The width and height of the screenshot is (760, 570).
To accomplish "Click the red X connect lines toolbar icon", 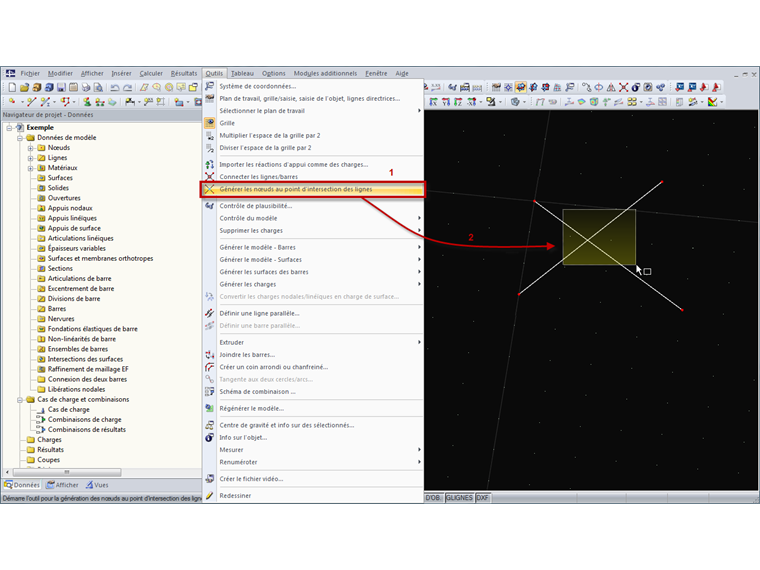I will [x=624, y=87].
